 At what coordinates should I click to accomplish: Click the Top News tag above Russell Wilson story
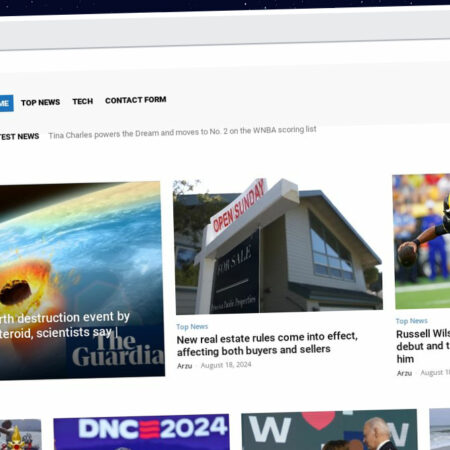pos(412,321)
